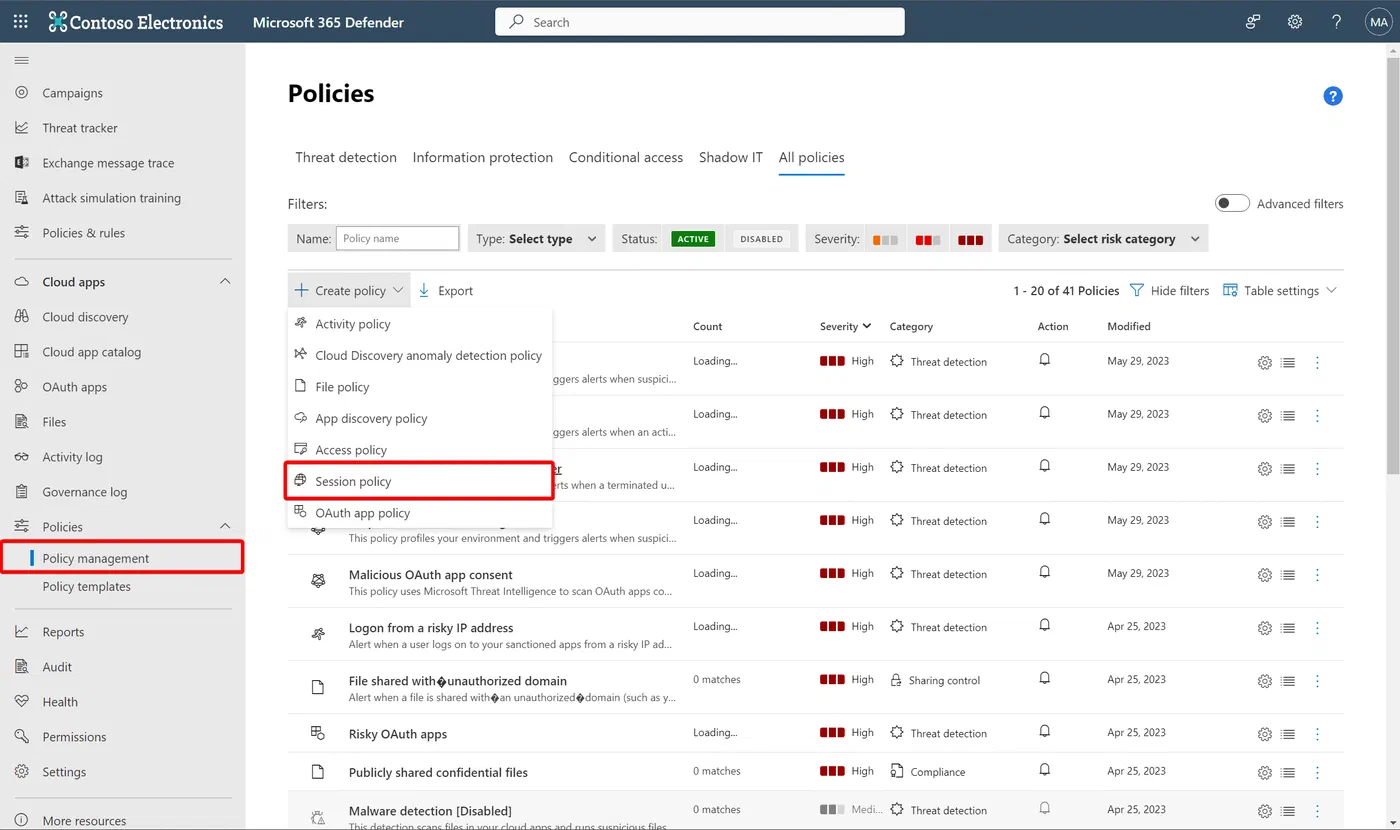This screenshot has width=1400, height=830.
Task: Open Policy templates in the sidebar
Action: click(x=86, y=586)
